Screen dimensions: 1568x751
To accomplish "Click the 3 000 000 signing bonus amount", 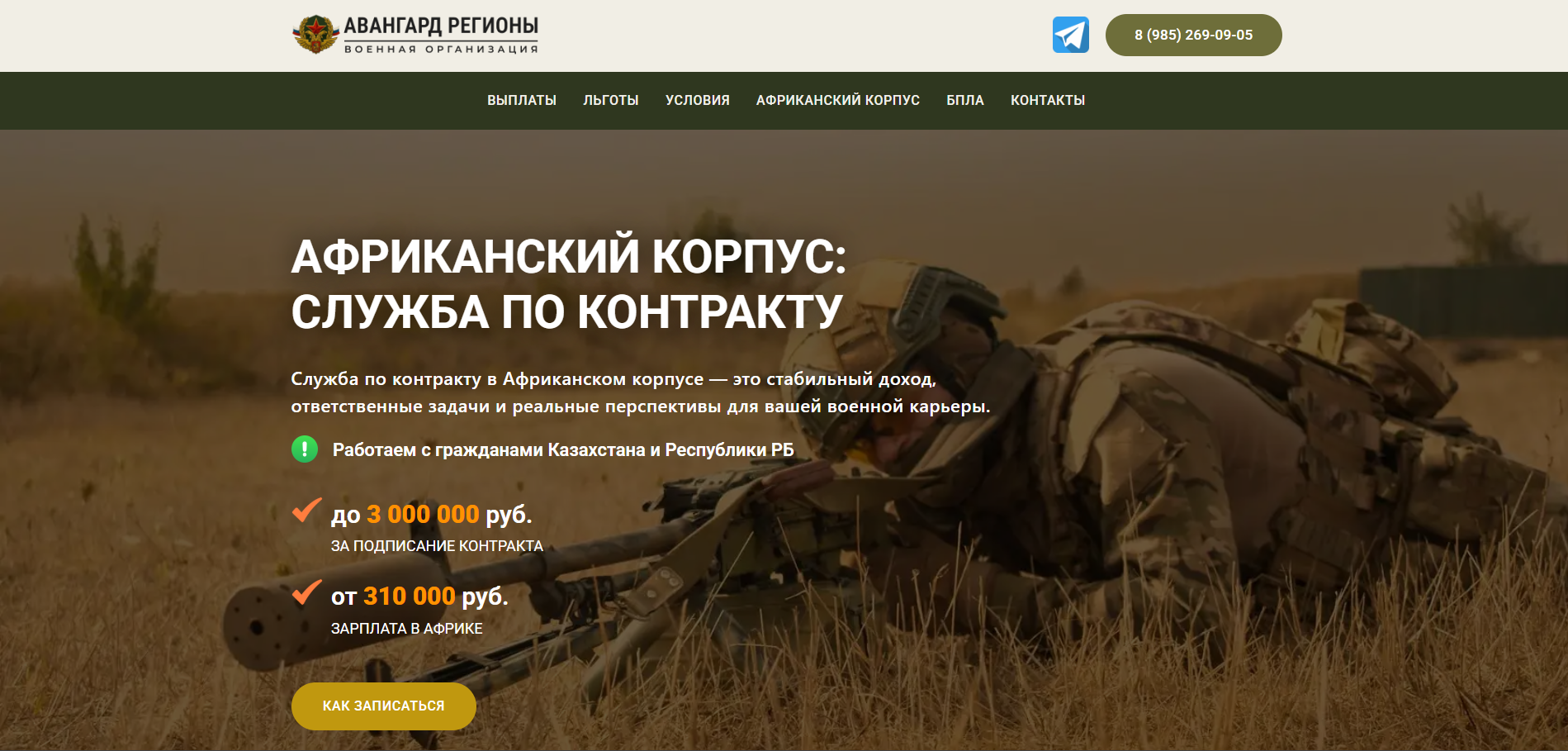I will (x=423, y=514).
